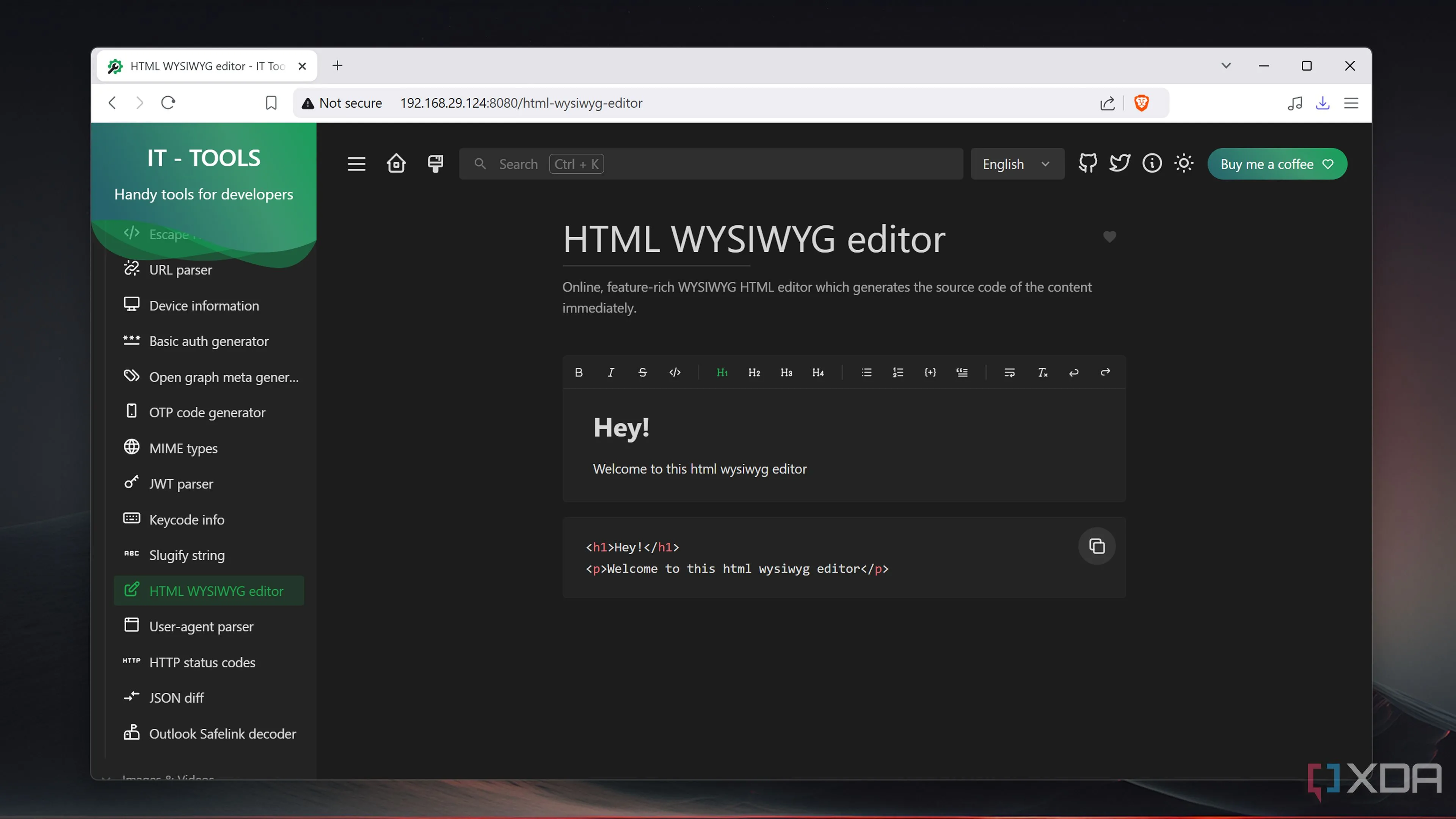Add this tool to favorites with heart
Viewport: 1456px width, 819px height.
point(1109,237)
